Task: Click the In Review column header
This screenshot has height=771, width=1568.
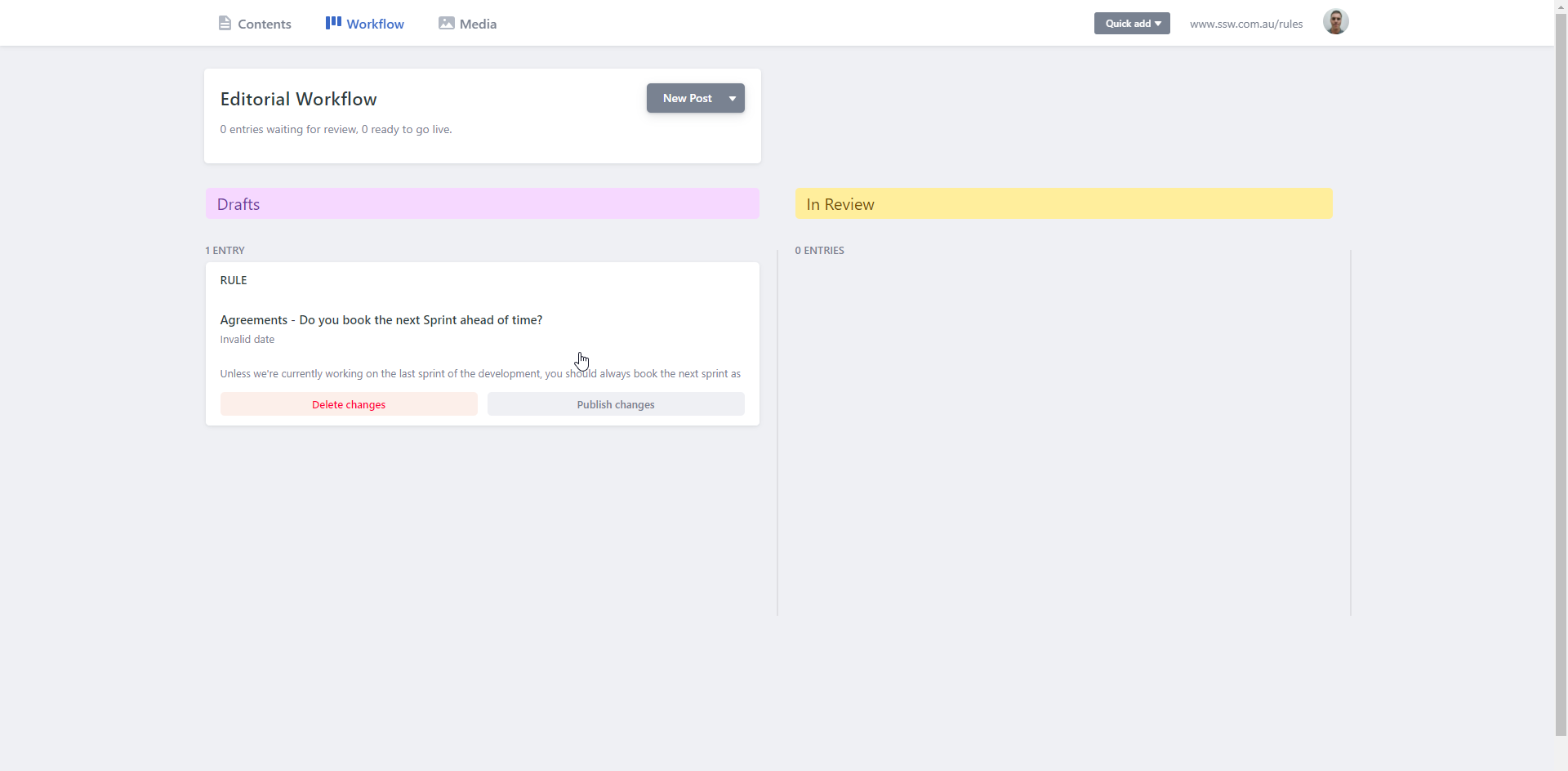Action: point(1064,203)
